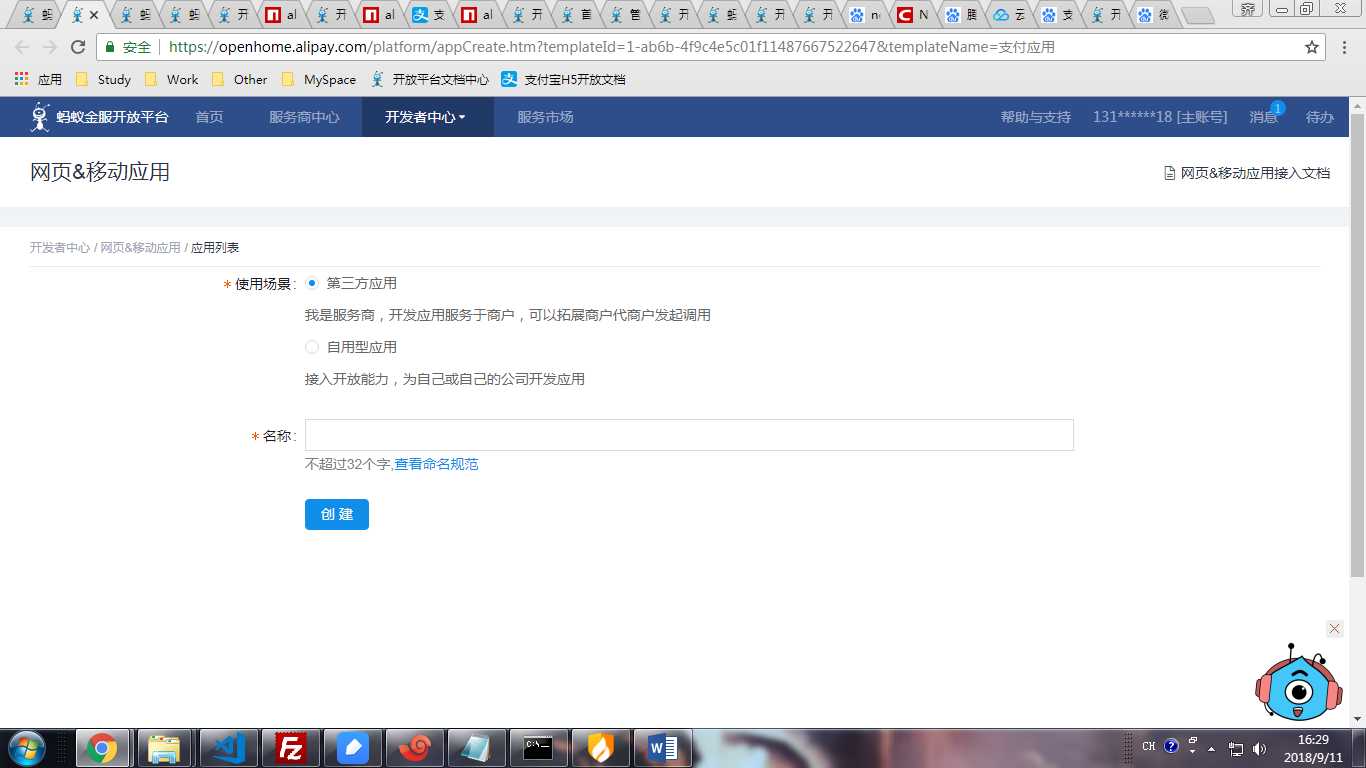
Task: Expand the 开发者中心 dropdown menu
Action: click(427, 117)
